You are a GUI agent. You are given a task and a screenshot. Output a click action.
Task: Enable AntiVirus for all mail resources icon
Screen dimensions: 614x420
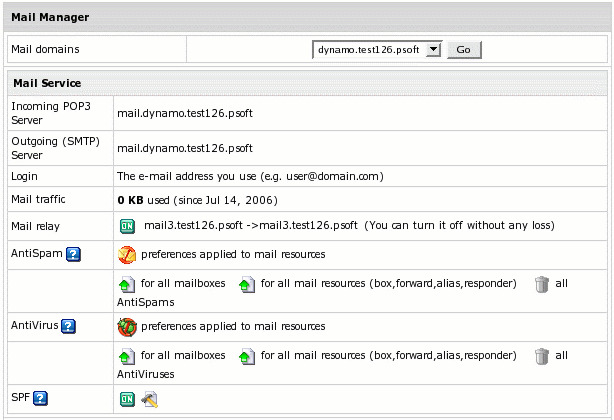click(x=247, y=356)
